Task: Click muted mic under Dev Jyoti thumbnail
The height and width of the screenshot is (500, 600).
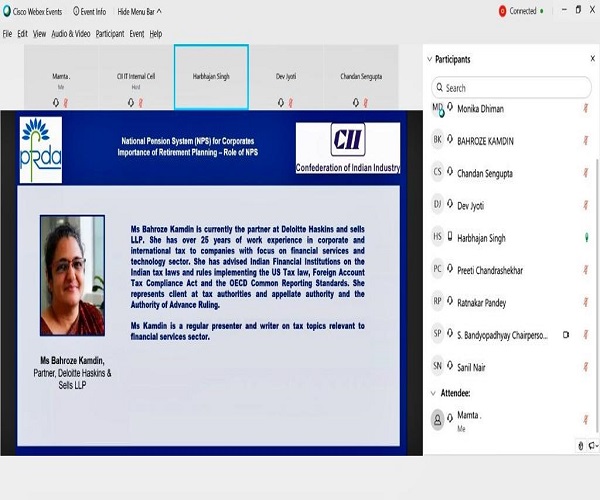Action: pos(290,103)
